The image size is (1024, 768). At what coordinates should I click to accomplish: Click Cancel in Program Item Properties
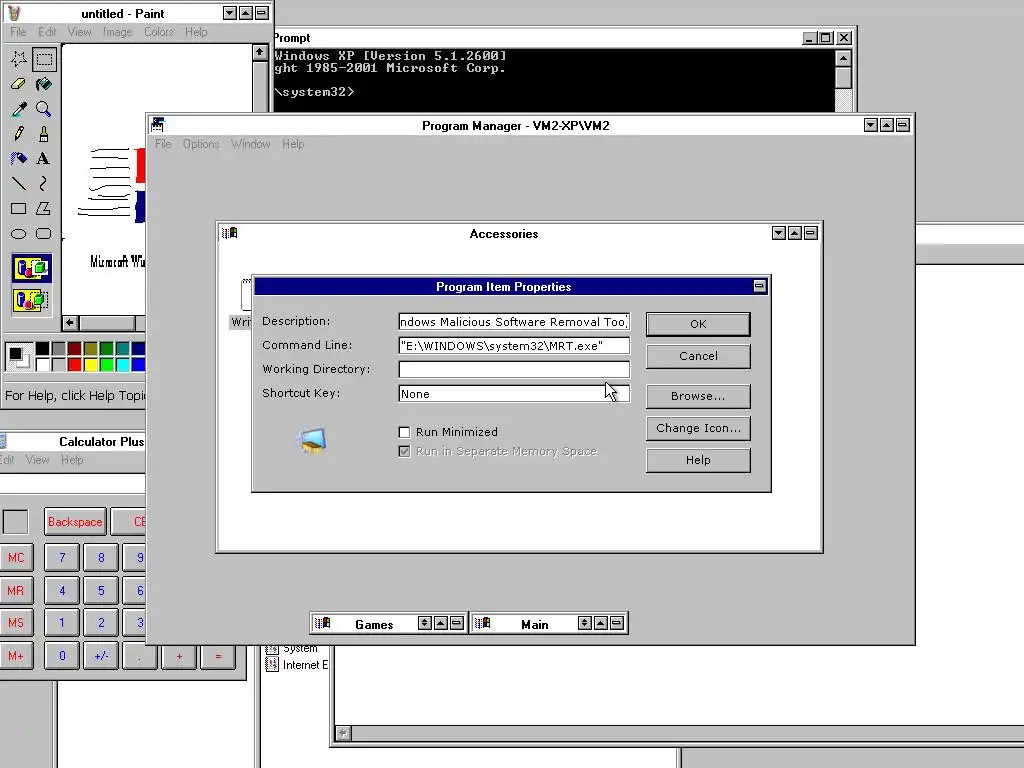pos(698,356)
